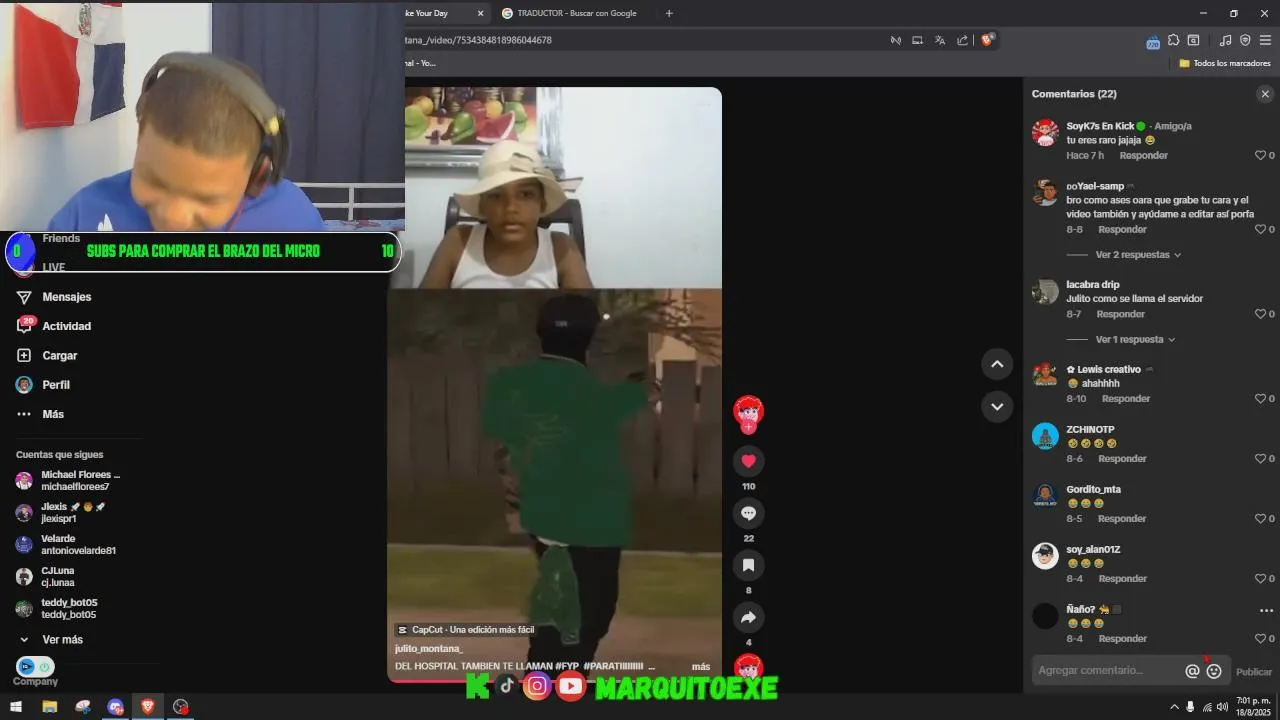Open File Explorer from the taskbar
1280x720 pixels.
(x=49, y=706)
